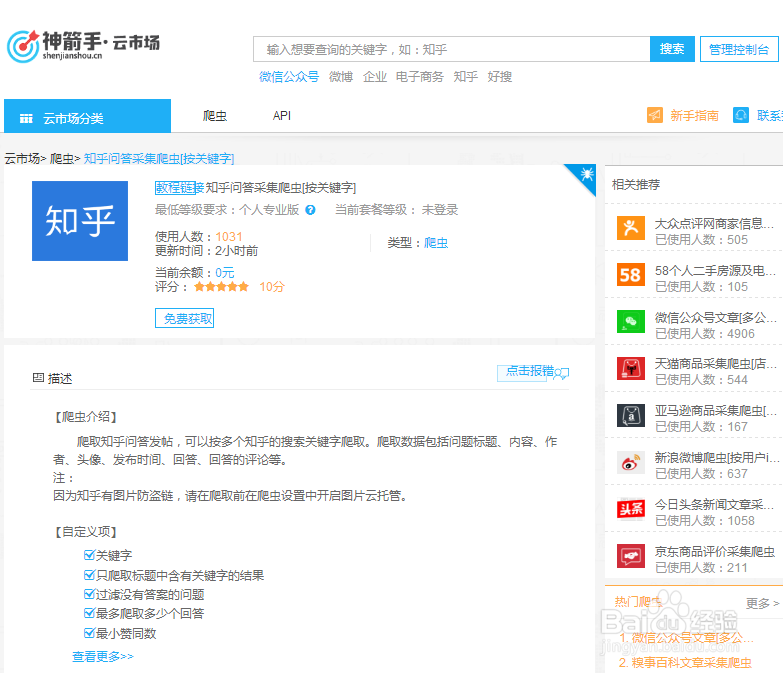The image size is (783, 673).
Task: Toggle the 关键字 checkbox
Action: 89,555
